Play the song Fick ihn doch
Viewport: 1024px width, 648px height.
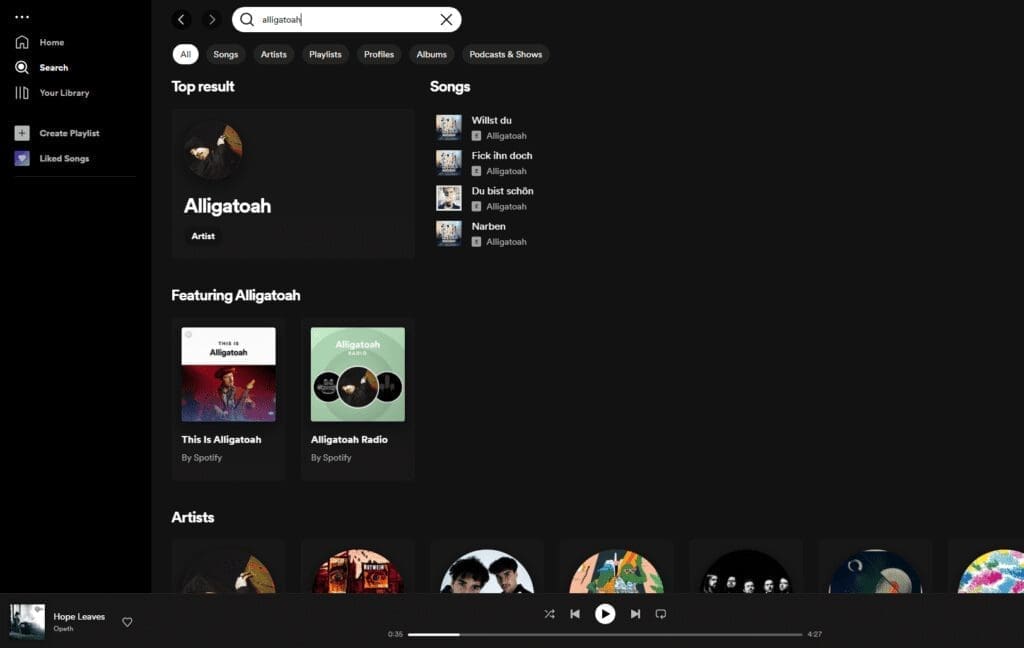point(502,155)
